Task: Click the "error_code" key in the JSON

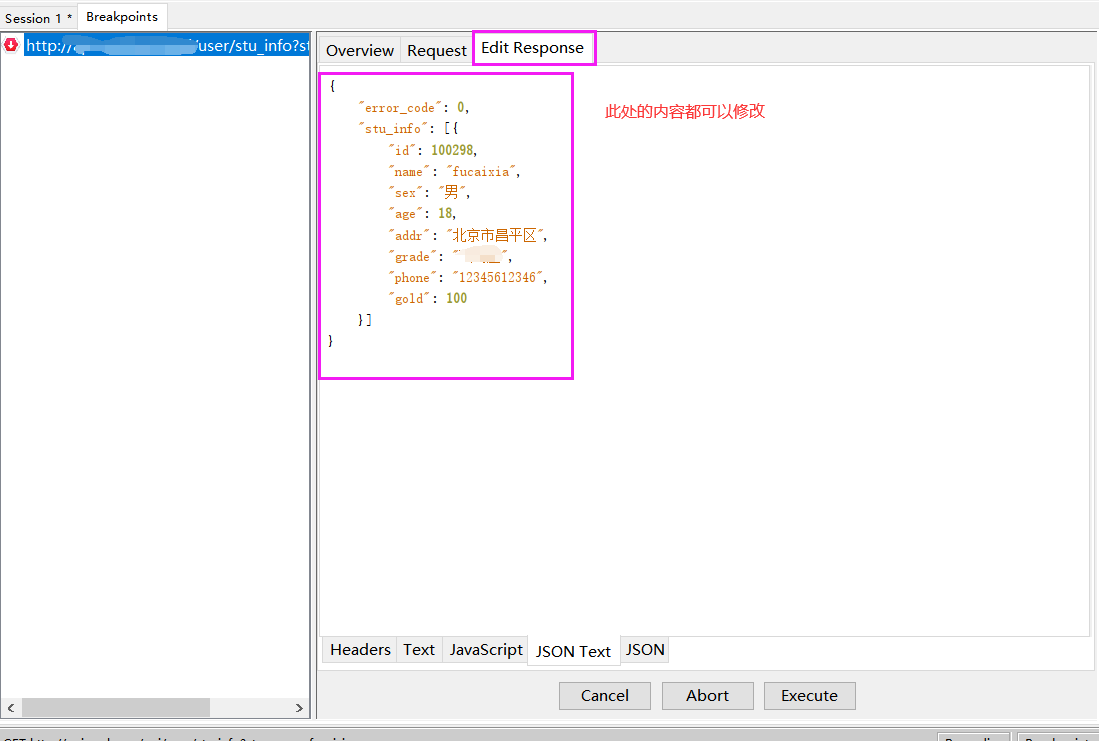Action: click(400, 108)
